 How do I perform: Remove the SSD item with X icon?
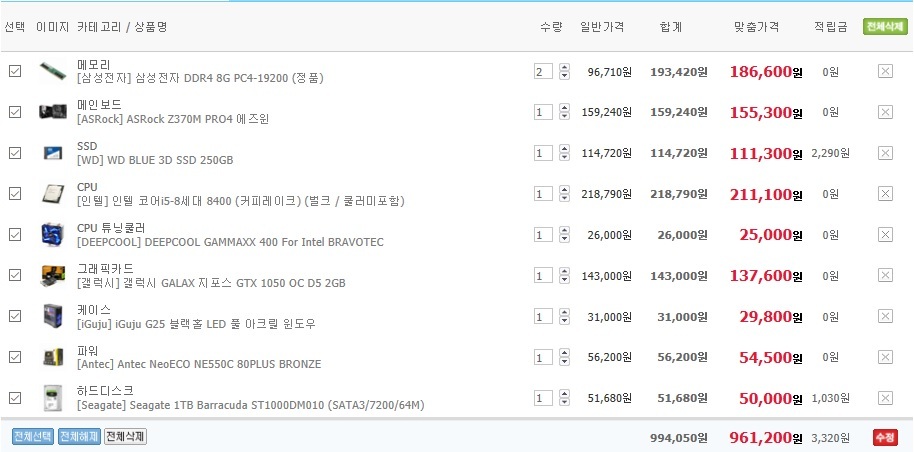[x=885, y=153]
